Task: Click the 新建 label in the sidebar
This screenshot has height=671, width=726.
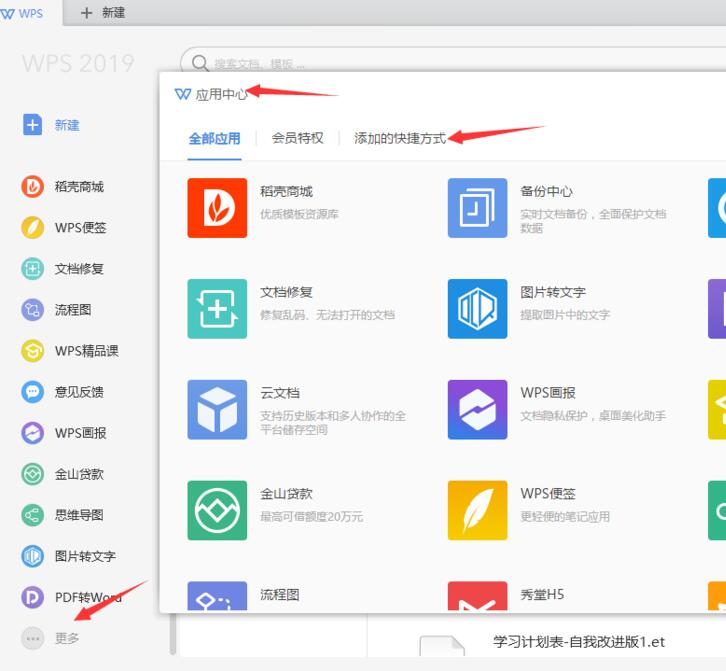Action: [67, 125]
